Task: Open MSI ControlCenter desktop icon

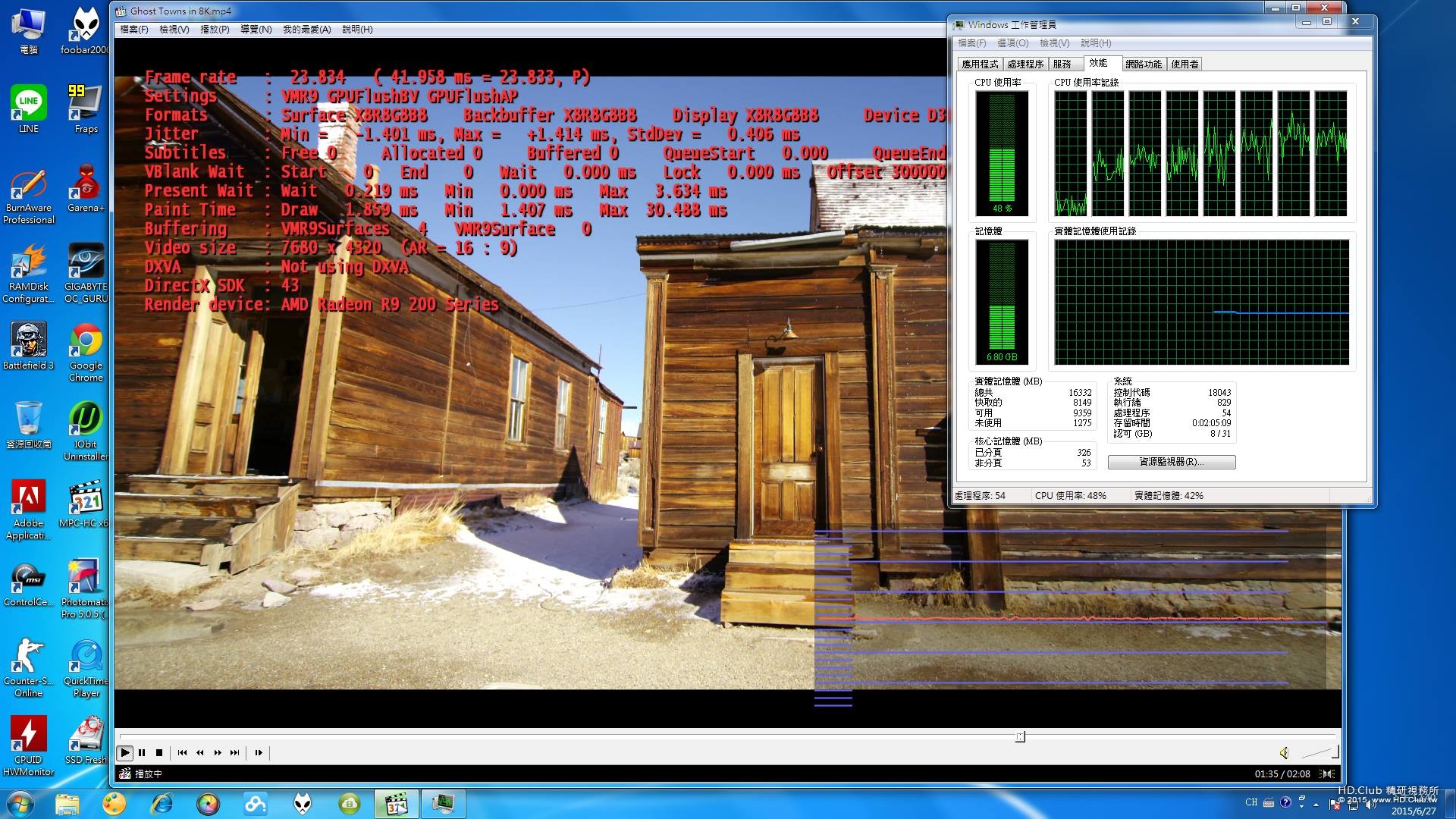Action: [29, 585]
